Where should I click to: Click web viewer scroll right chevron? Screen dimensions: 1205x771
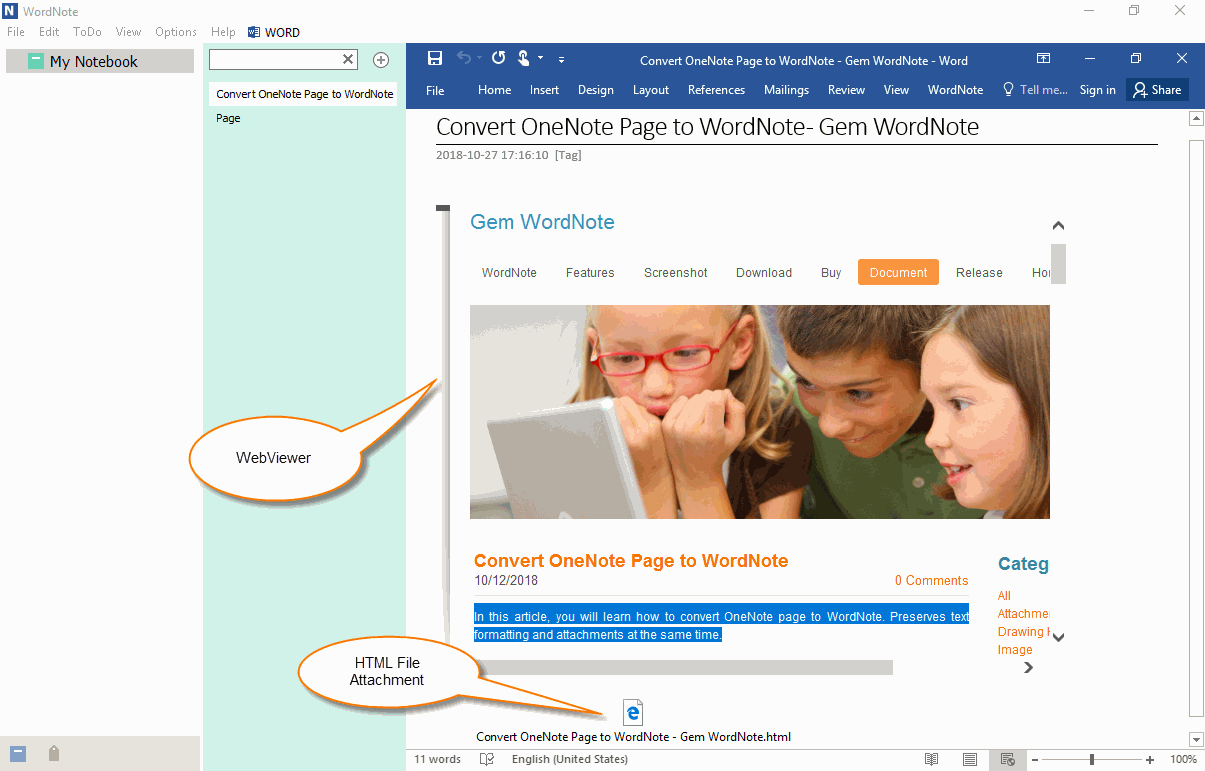point(1029,667)
